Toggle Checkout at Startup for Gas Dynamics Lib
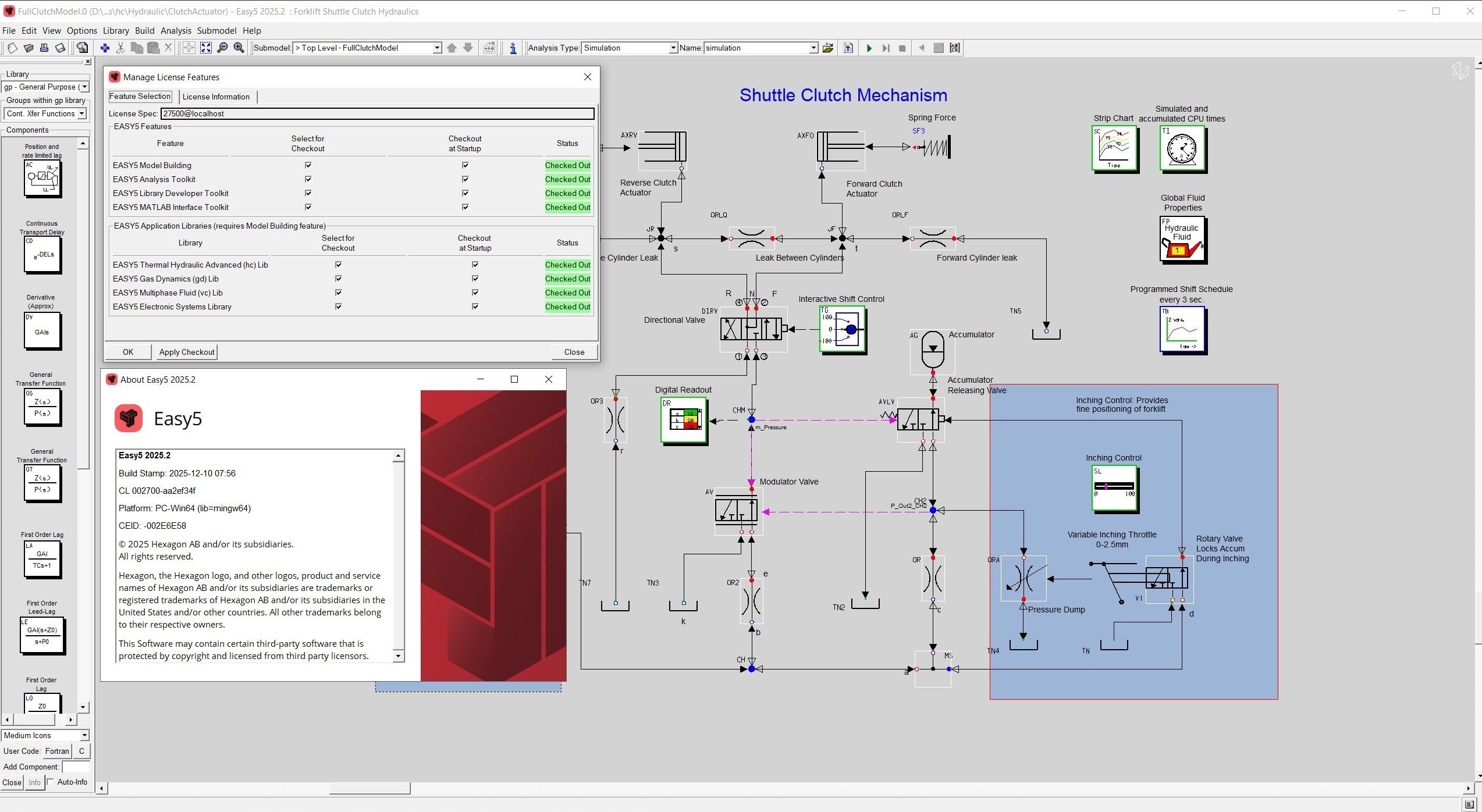The height and width of the screenshot is (812, 1482). pyautogui.click(x=475, y=279)
